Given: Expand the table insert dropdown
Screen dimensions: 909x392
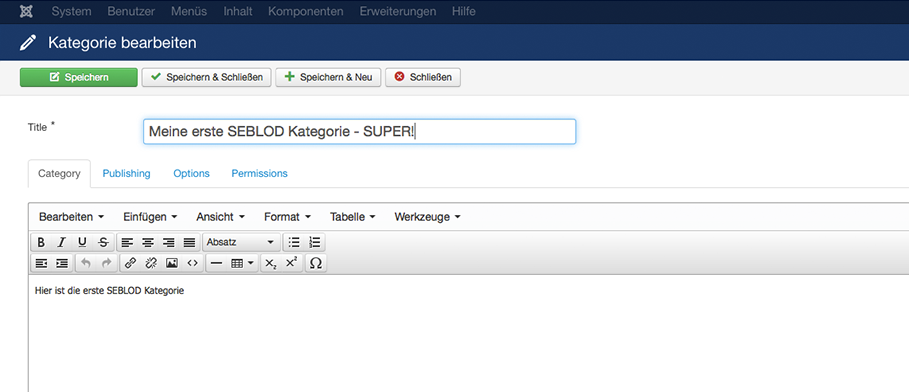Looking at the screenshot, I should [242, 263].
